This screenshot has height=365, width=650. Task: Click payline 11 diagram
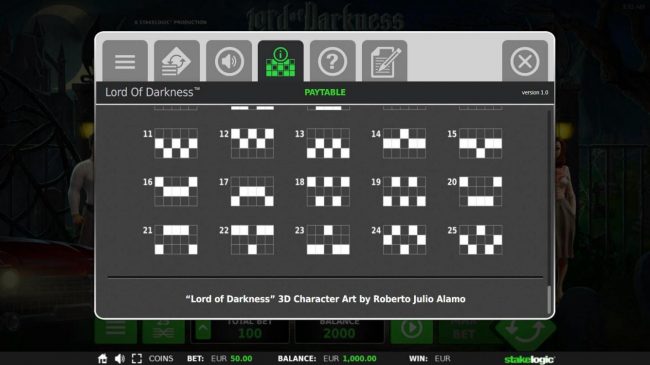[176, 144]
